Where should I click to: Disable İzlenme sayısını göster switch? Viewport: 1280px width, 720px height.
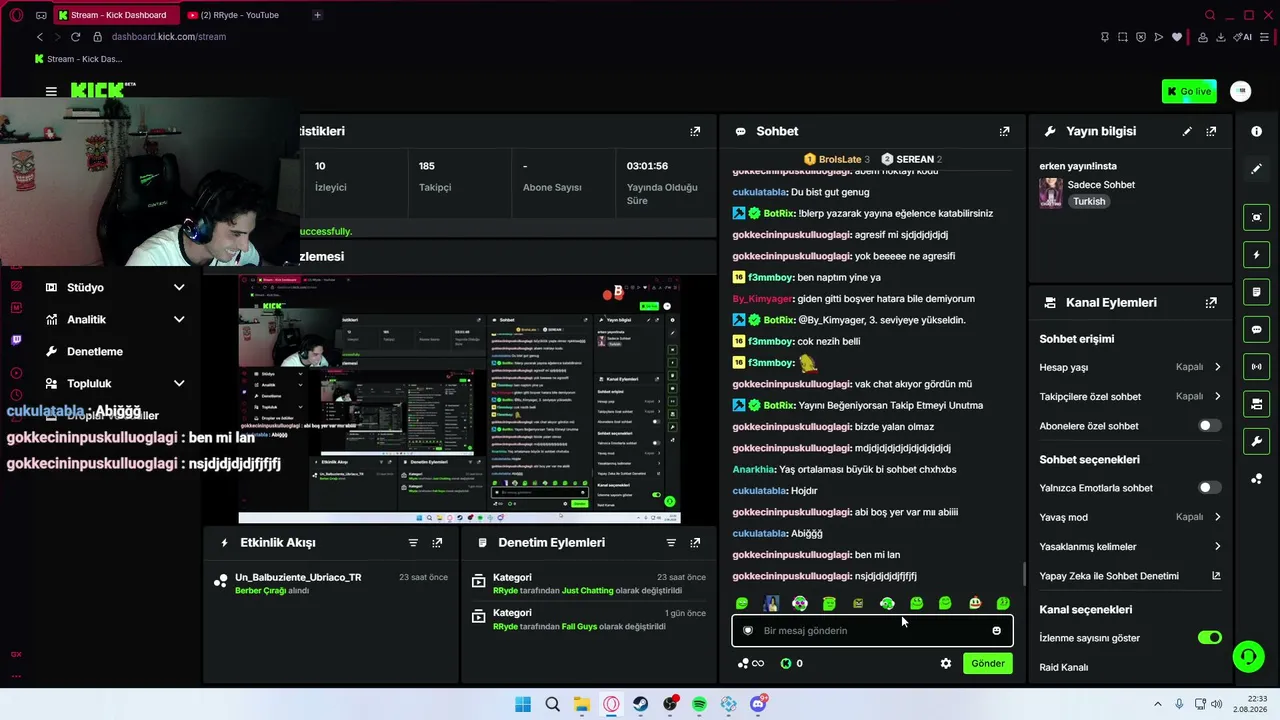(1210, 638)
